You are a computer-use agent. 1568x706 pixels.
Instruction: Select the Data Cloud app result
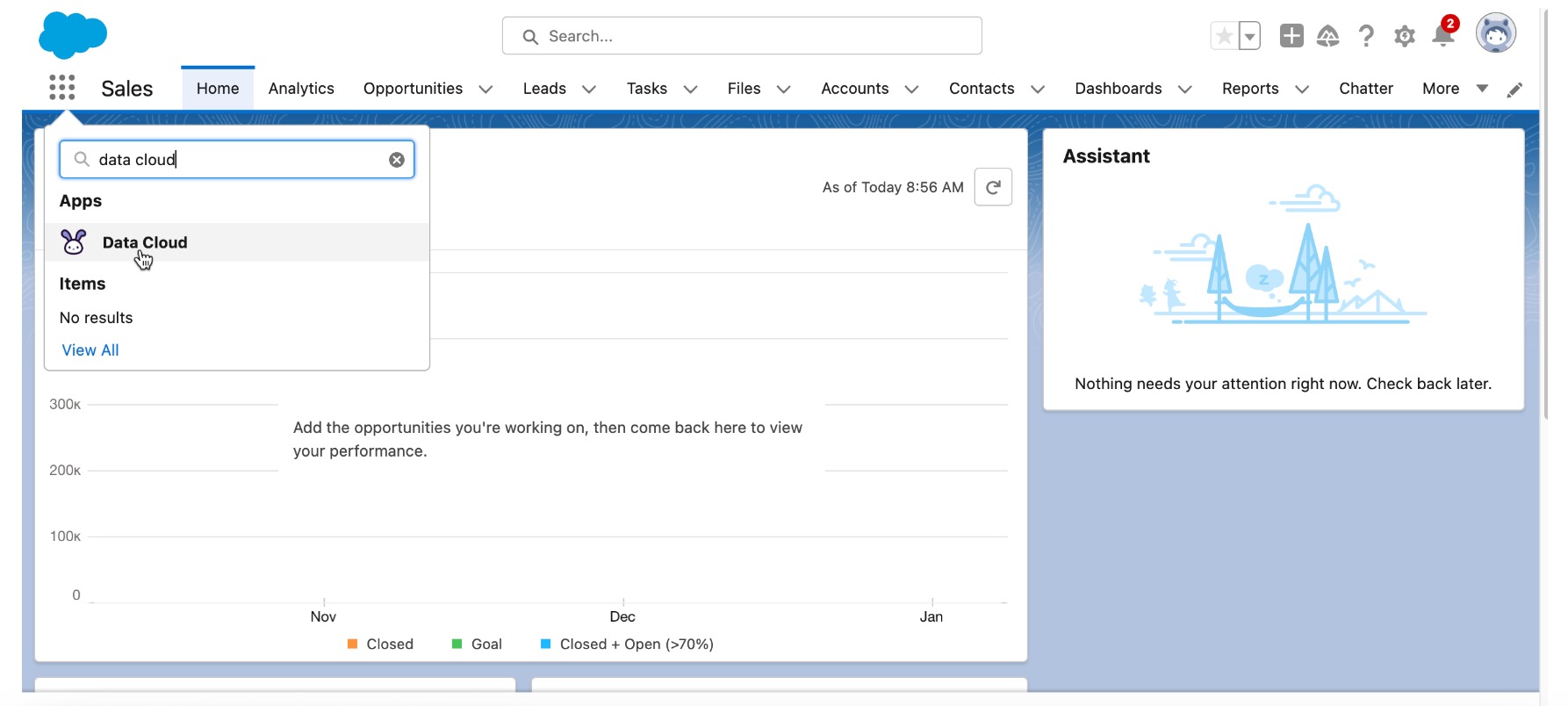237,242
